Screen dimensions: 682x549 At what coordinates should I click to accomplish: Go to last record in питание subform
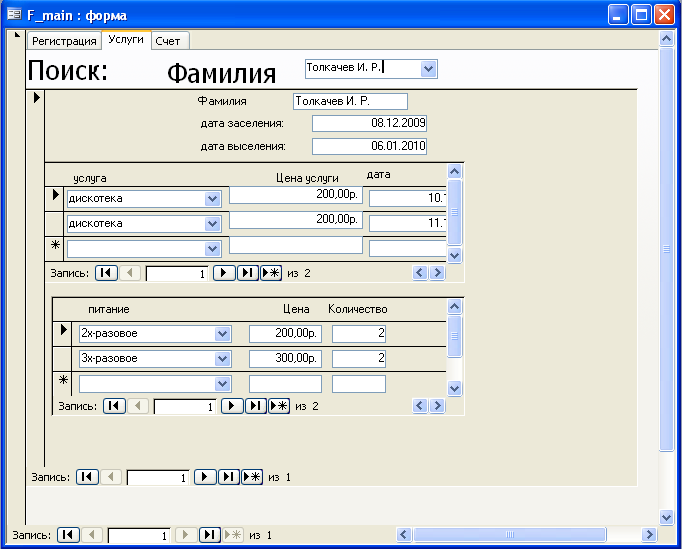click(x=255, y=406)
